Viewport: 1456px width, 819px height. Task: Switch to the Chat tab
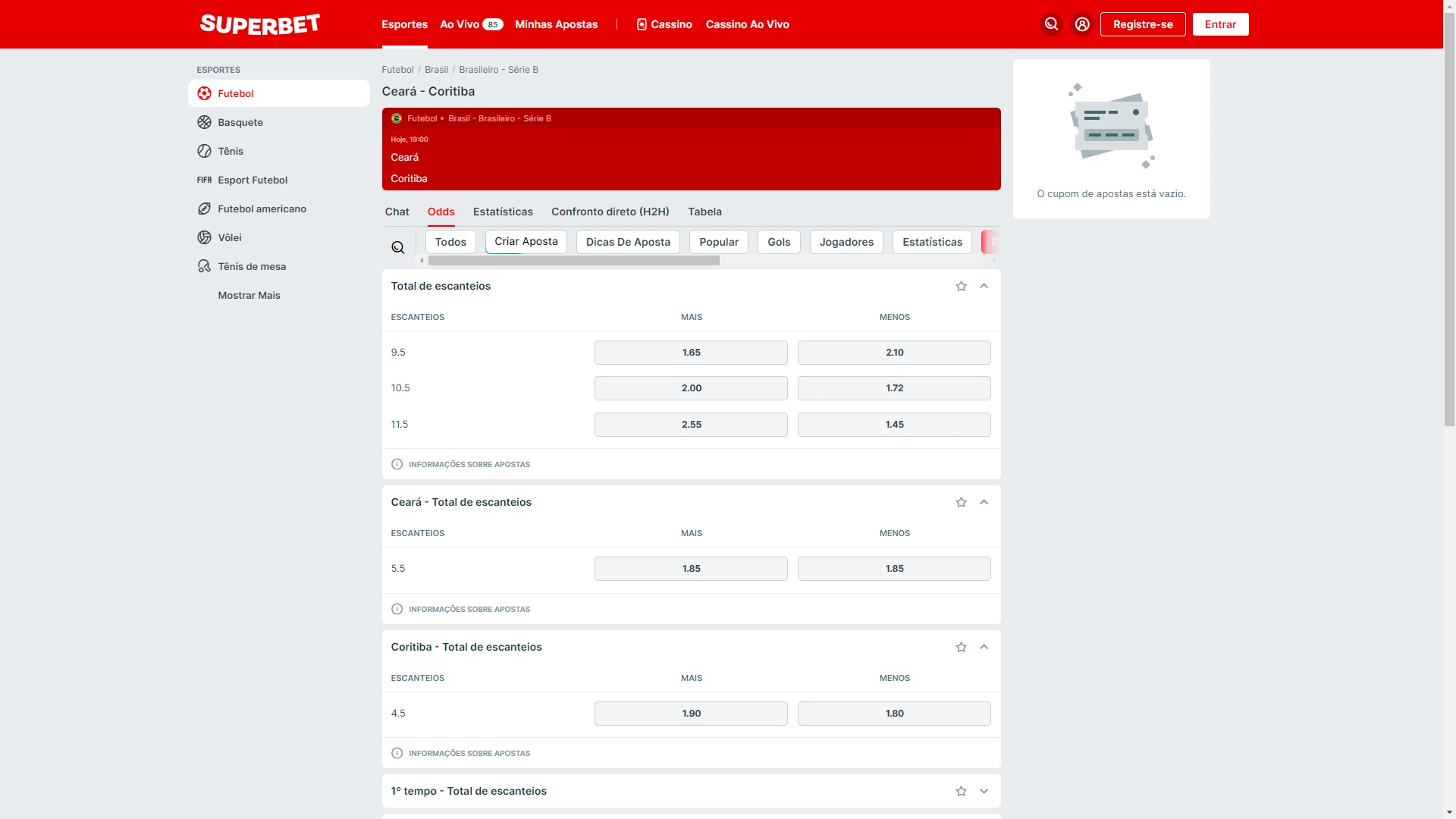[397, 212]
